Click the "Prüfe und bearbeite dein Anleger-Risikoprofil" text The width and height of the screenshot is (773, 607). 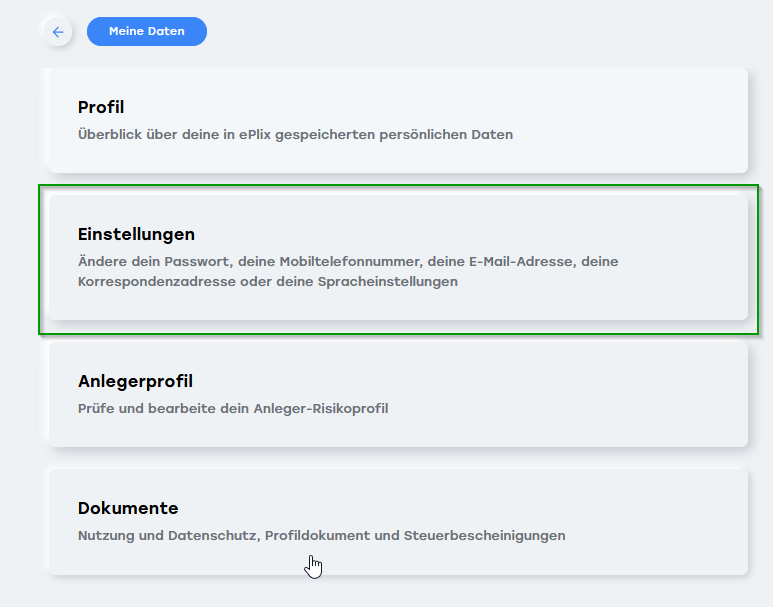click(233, 409)
